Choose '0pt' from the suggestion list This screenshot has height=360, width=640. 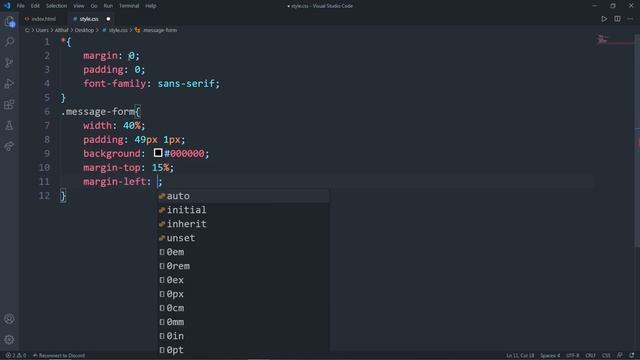coord(243,350)
